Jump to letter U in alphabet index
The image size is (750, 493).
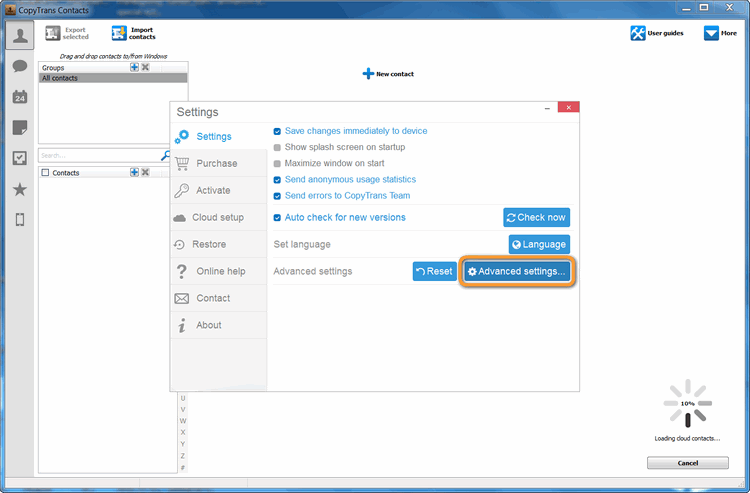pyautogui.click(x=183, y=398)
